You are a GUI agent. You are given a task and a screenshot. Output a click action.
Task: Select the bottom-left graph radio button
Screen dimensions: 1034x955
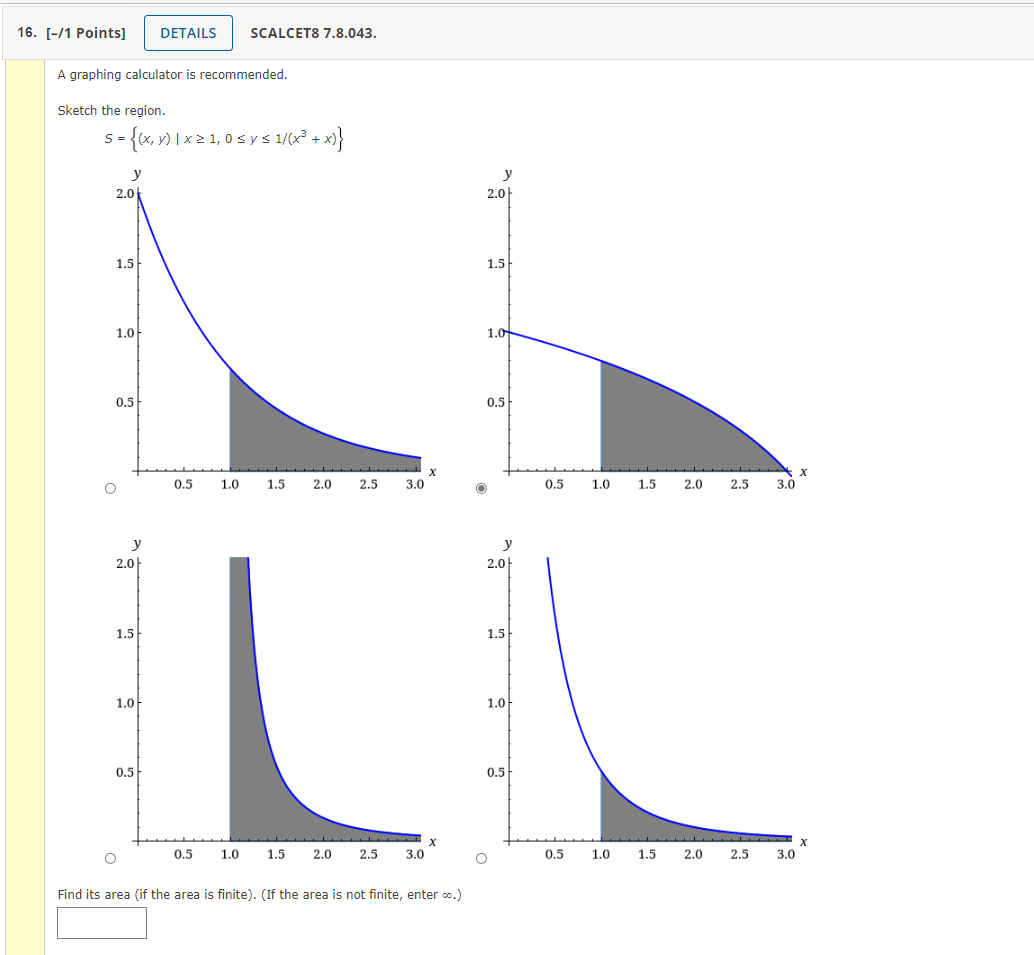[x=109, y=858]
